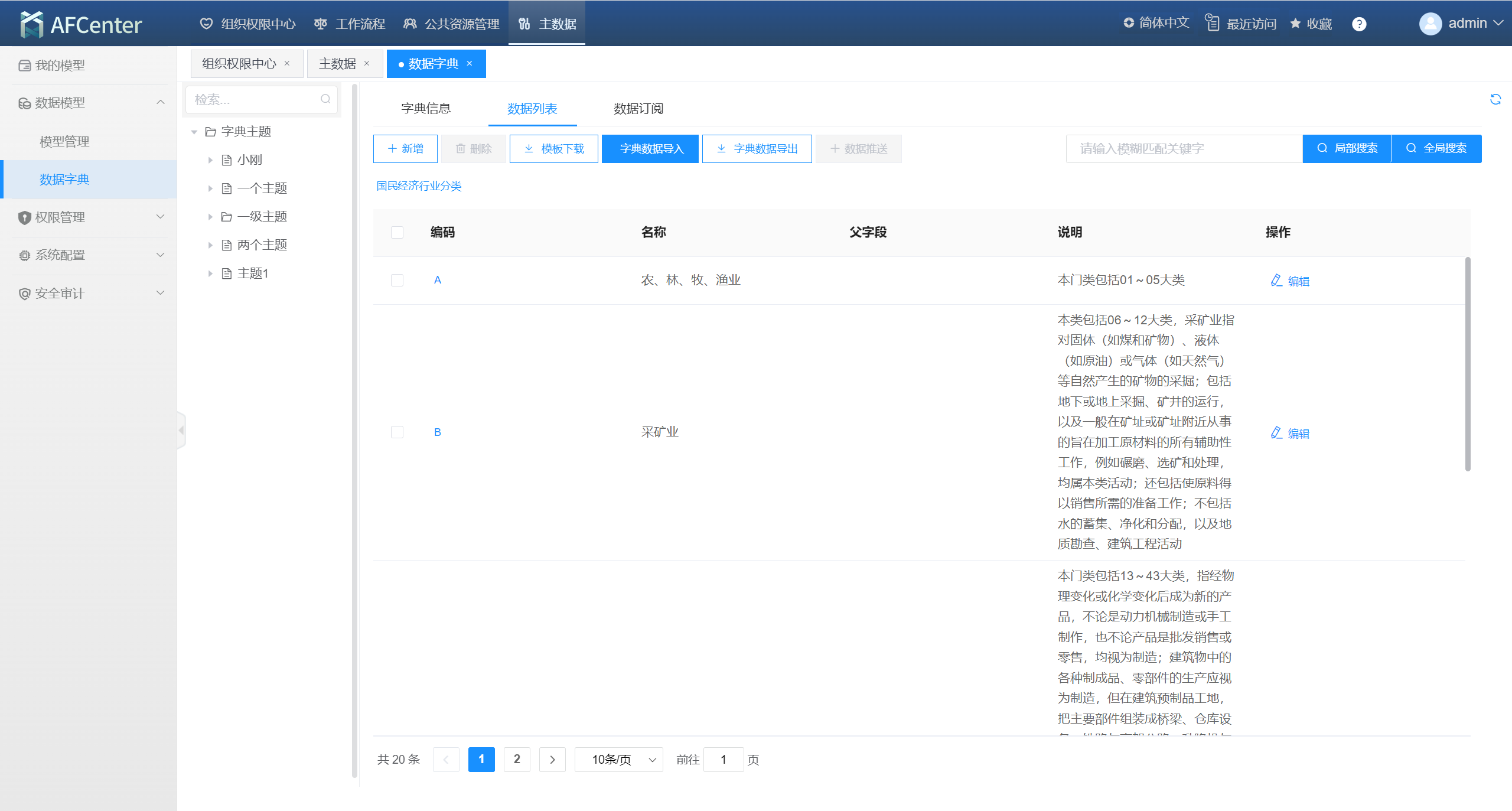
Task: Expand the 一级主题 tree node arrow
Action: (210, 217)
